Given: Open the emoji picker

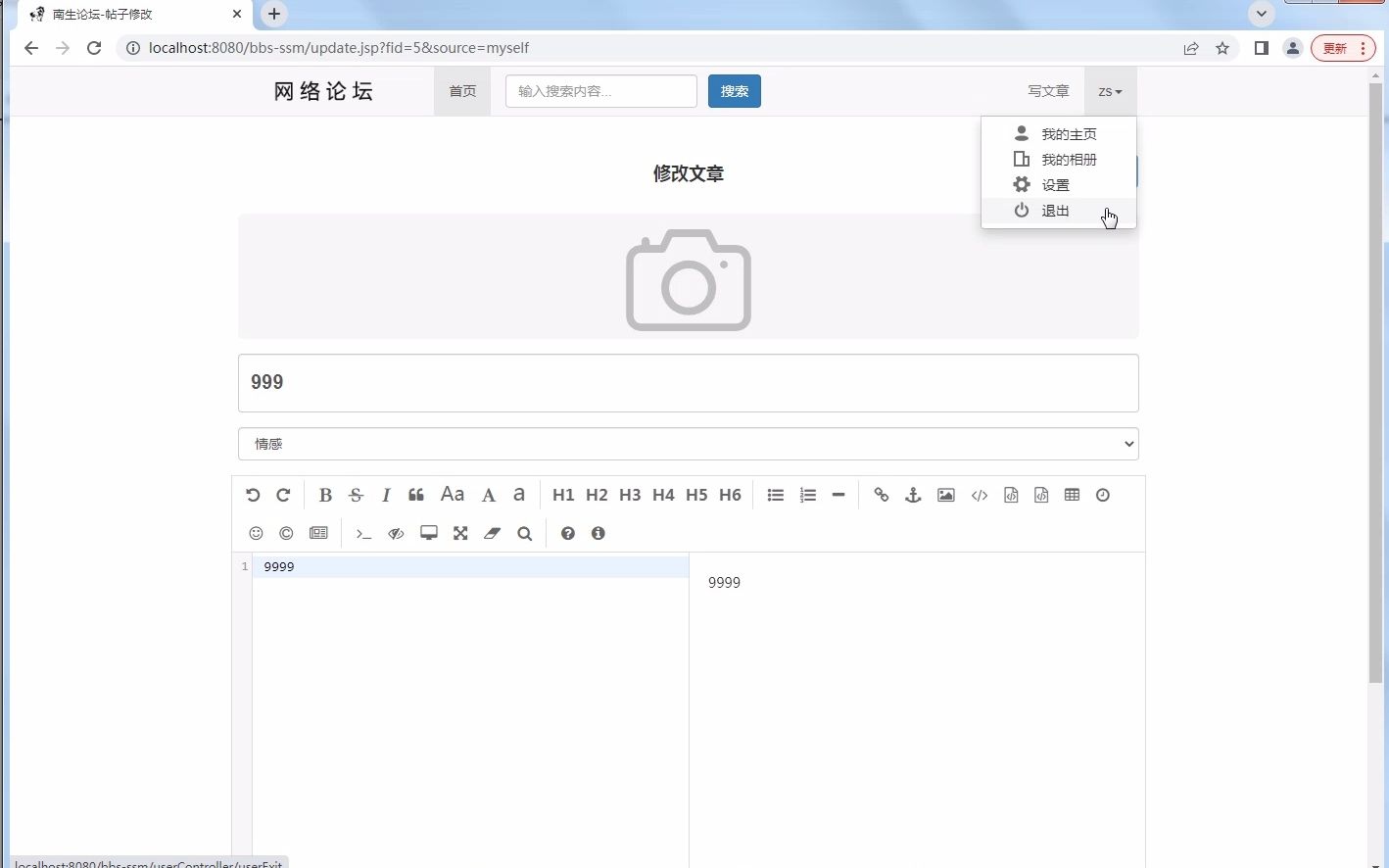Looking at the screenshot, I should tap(257, 534).
